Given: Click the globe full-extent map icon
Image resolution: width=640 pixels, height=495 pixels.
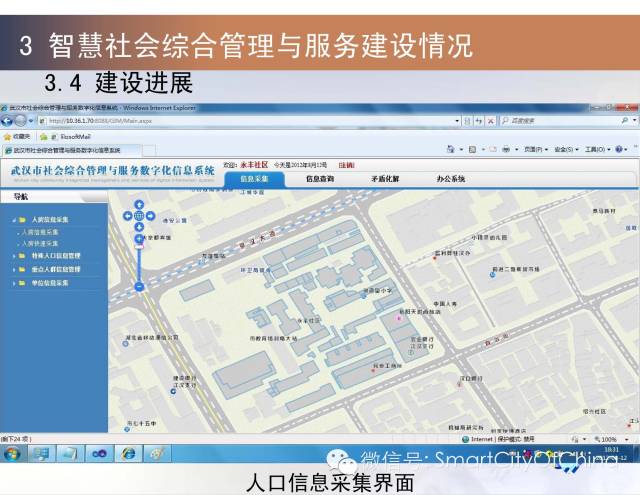Looking at the screenshot, I should 139,216.
